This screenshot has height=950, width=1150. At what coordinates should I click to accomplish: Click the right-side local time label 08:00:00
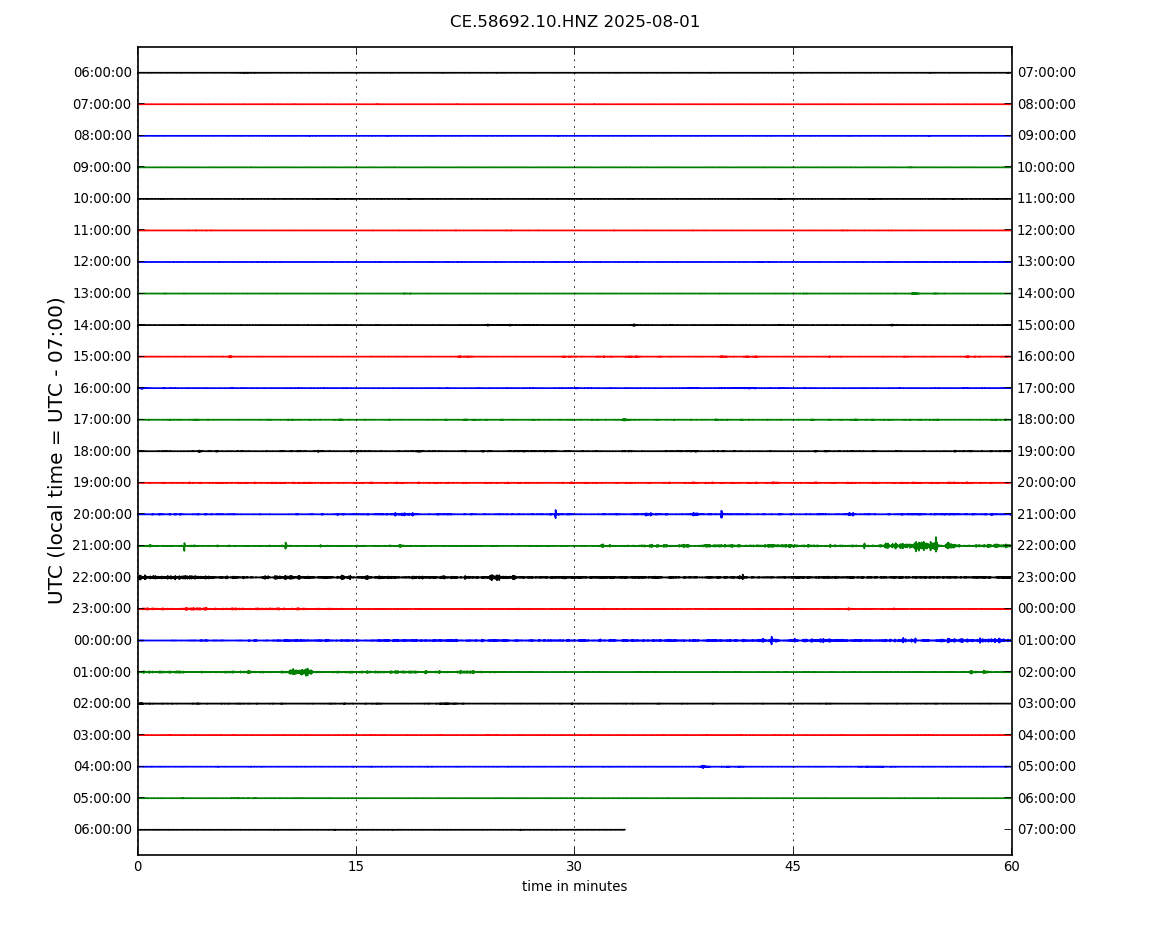pyautogui.click(x=1047, y=104)
